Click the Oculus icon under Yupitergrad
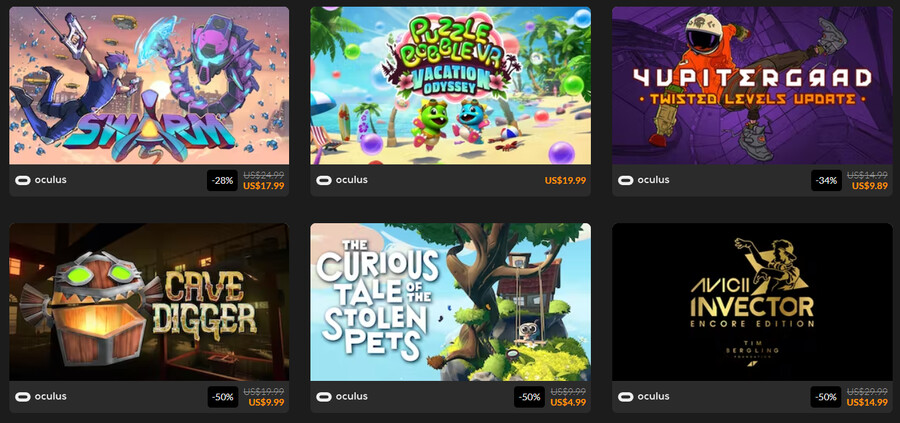The height and width of the screenshot is (423, 900). [625, 180]
